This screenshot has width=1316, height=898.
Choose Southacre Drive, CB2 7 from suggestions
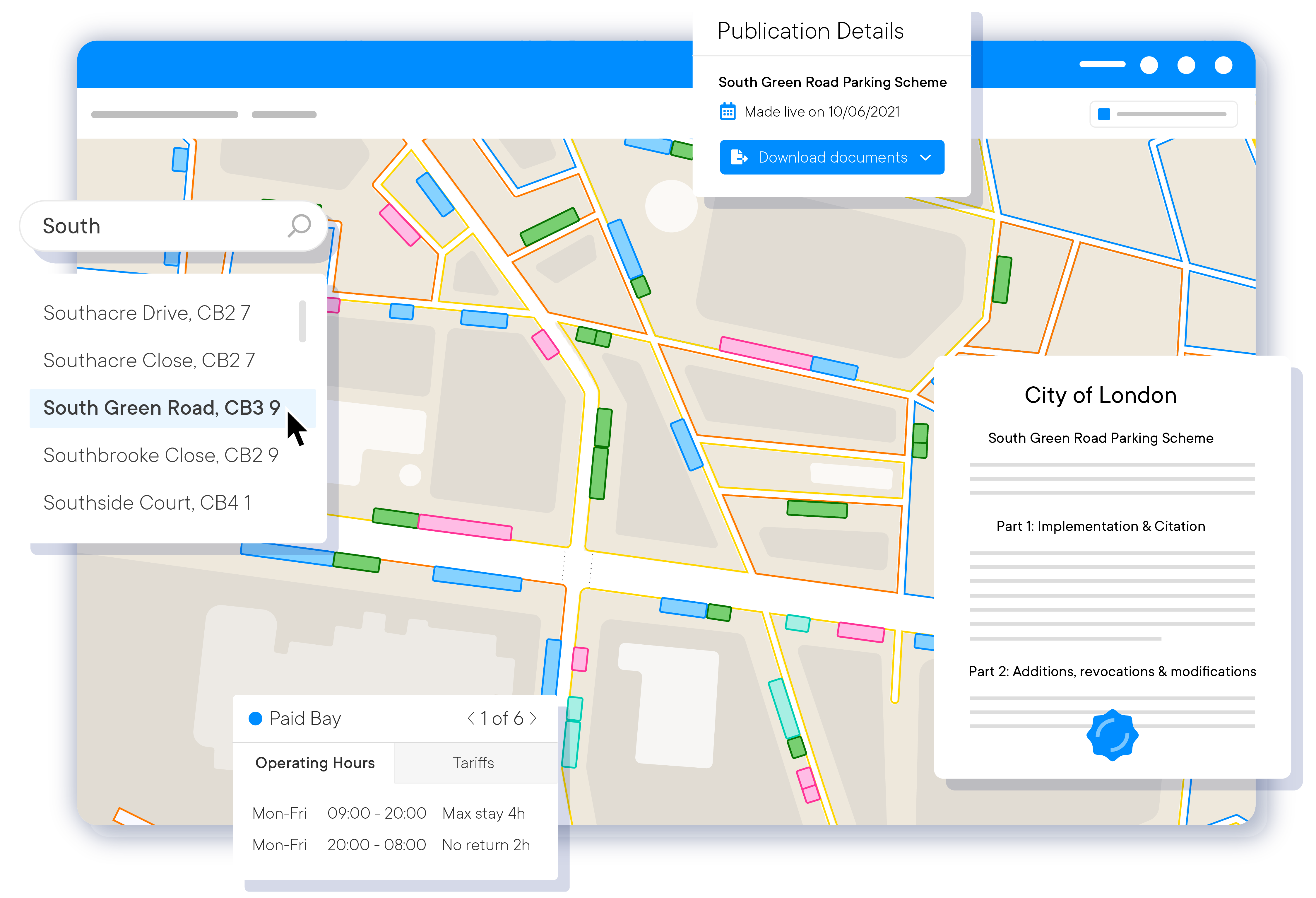[x=147, y=313]
